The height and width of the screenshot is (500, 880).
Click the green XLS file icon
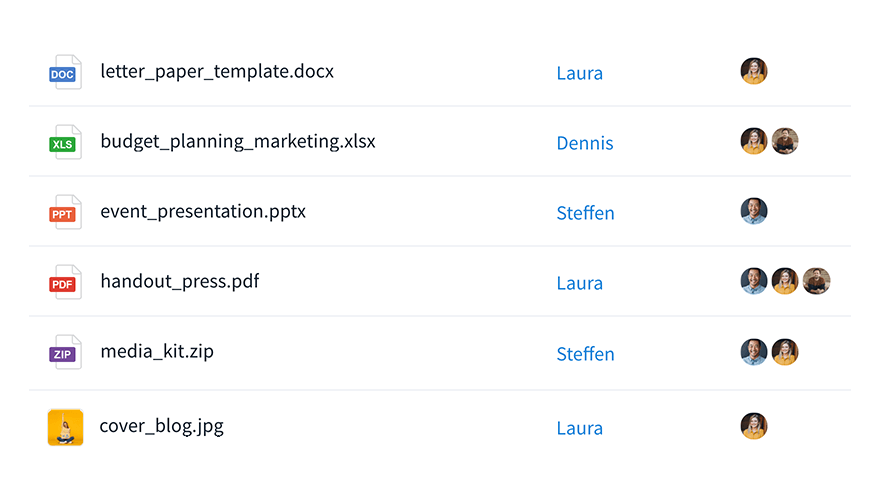click(65, 143)
